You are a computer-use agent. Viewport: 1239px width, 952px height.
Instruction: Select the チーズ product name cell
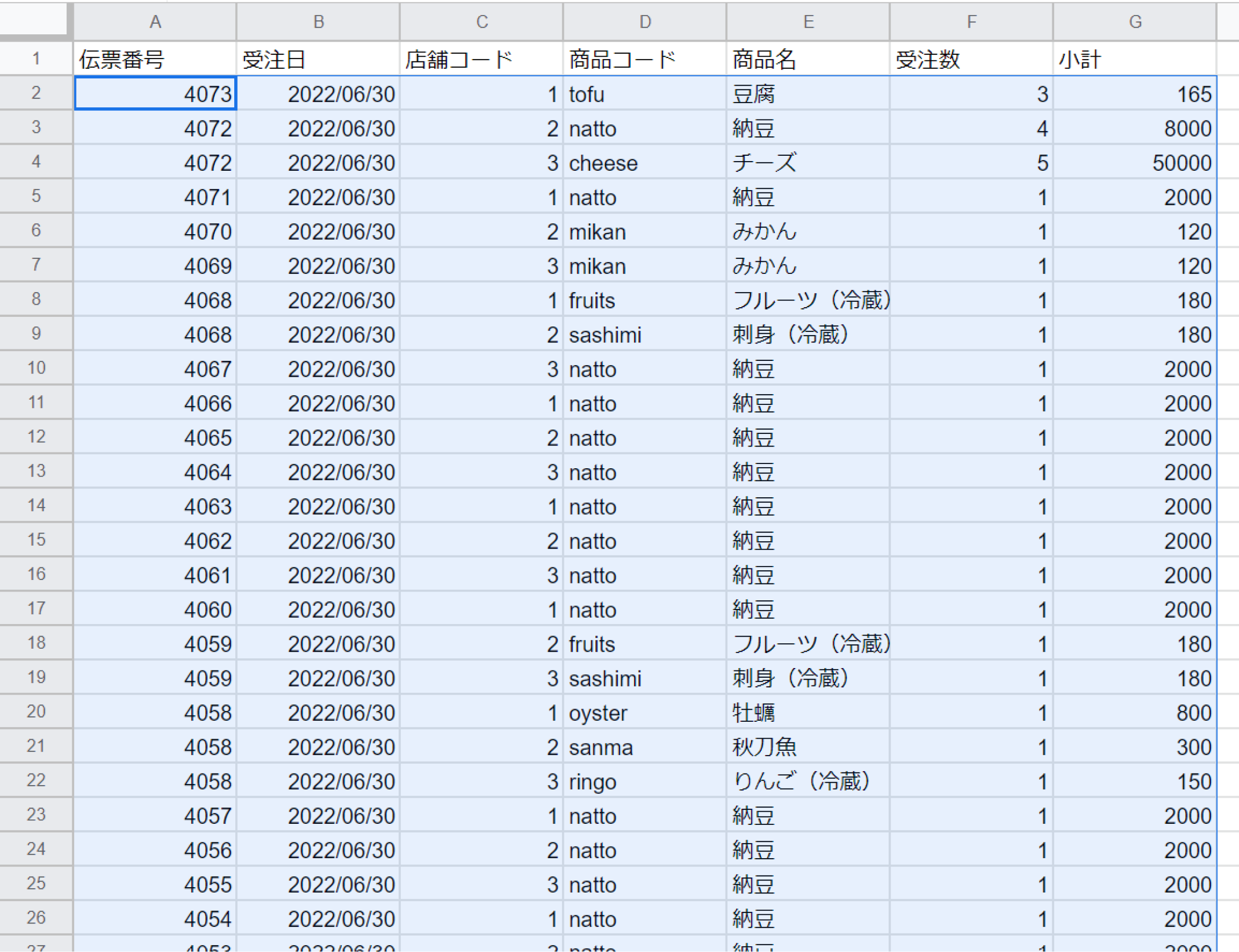tap(808, 163)
